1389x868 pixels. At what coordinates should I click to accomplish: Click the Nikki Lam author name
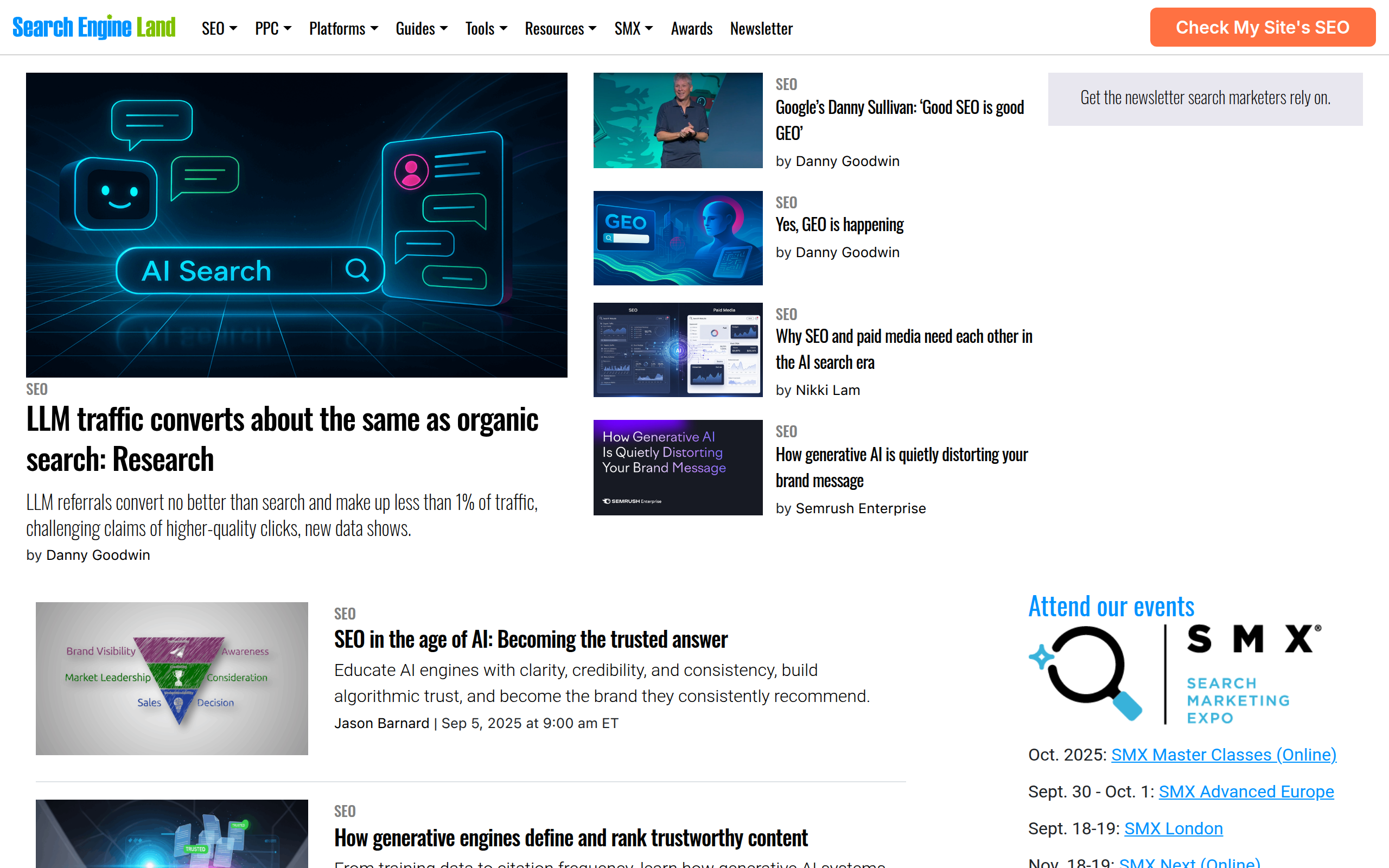pyautogui.click(x=827, y=390)
